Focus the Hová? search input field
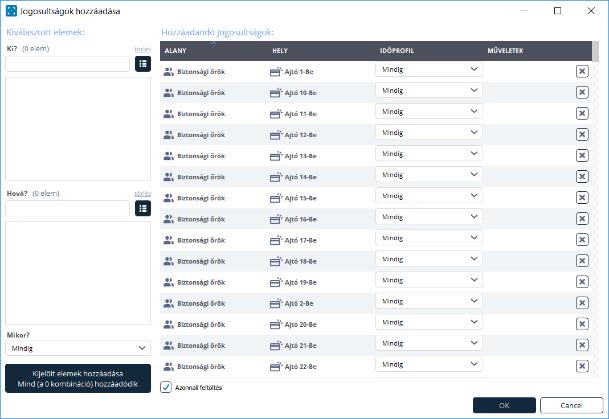Screen dimensions: 609x419 pyautogui.click(x=68, y=209)
